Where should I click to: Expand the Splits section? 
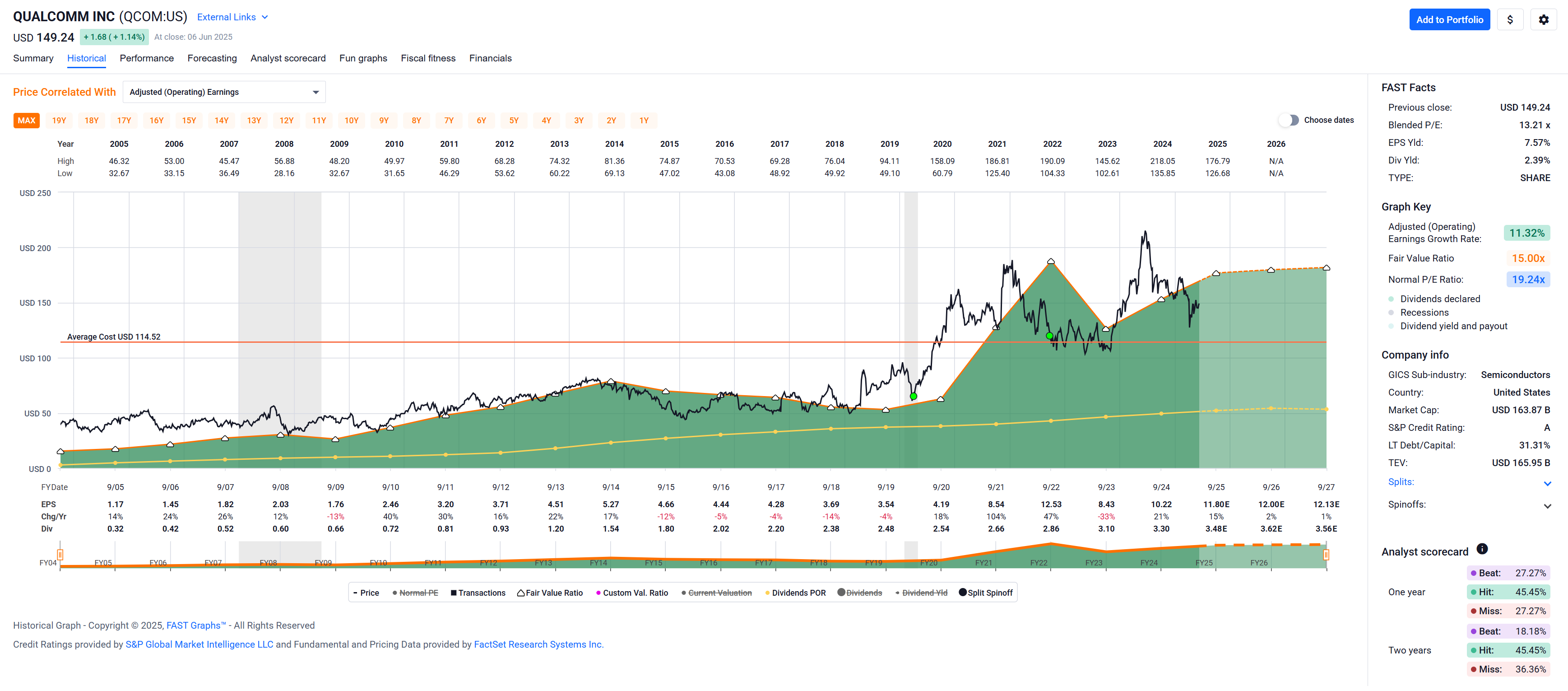click(1547, 483)
